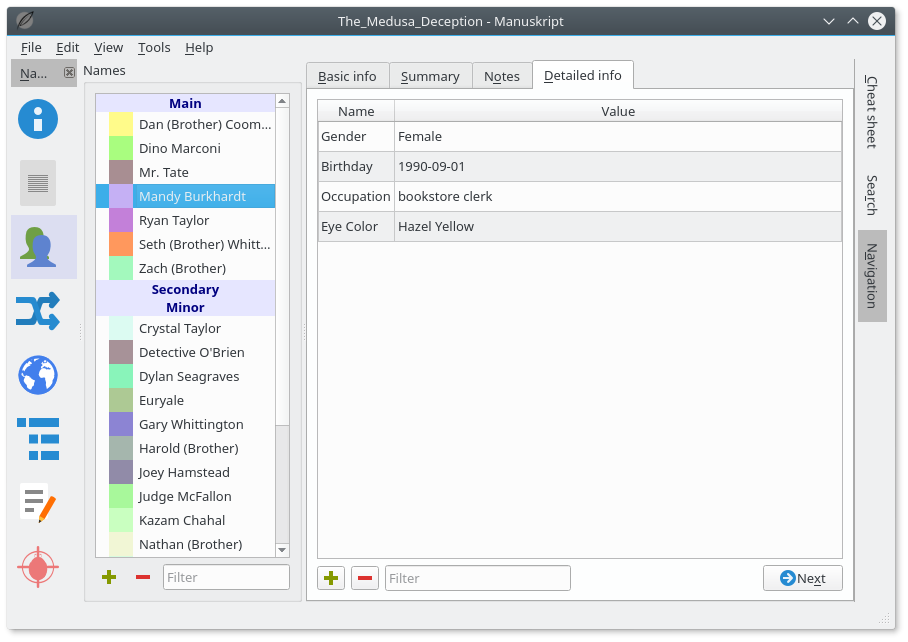Open the Plots shuffle-arrows icon
The image size is (908, 642).
pos(38,311)
